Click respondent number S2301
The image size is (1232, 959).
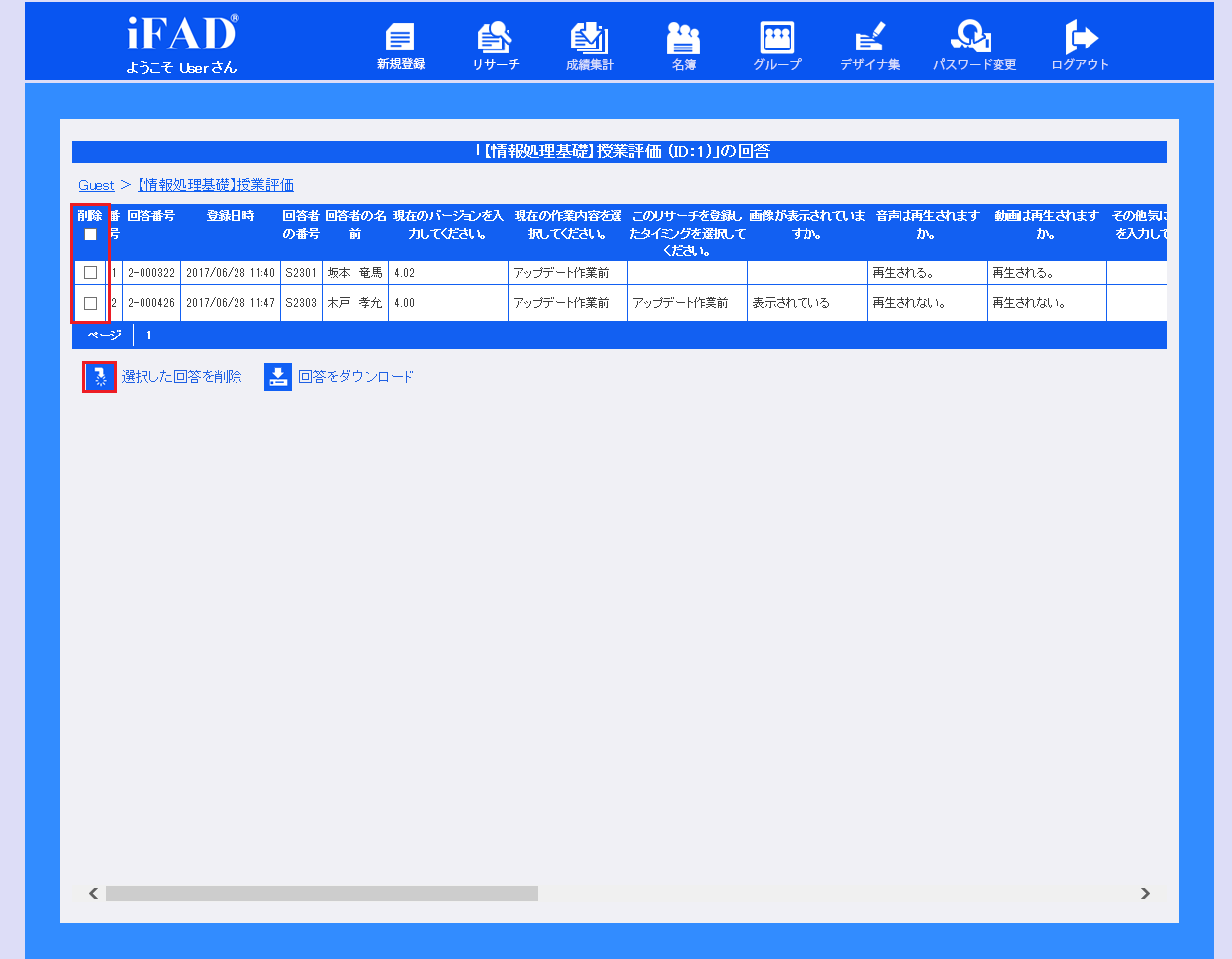point(301,273)
